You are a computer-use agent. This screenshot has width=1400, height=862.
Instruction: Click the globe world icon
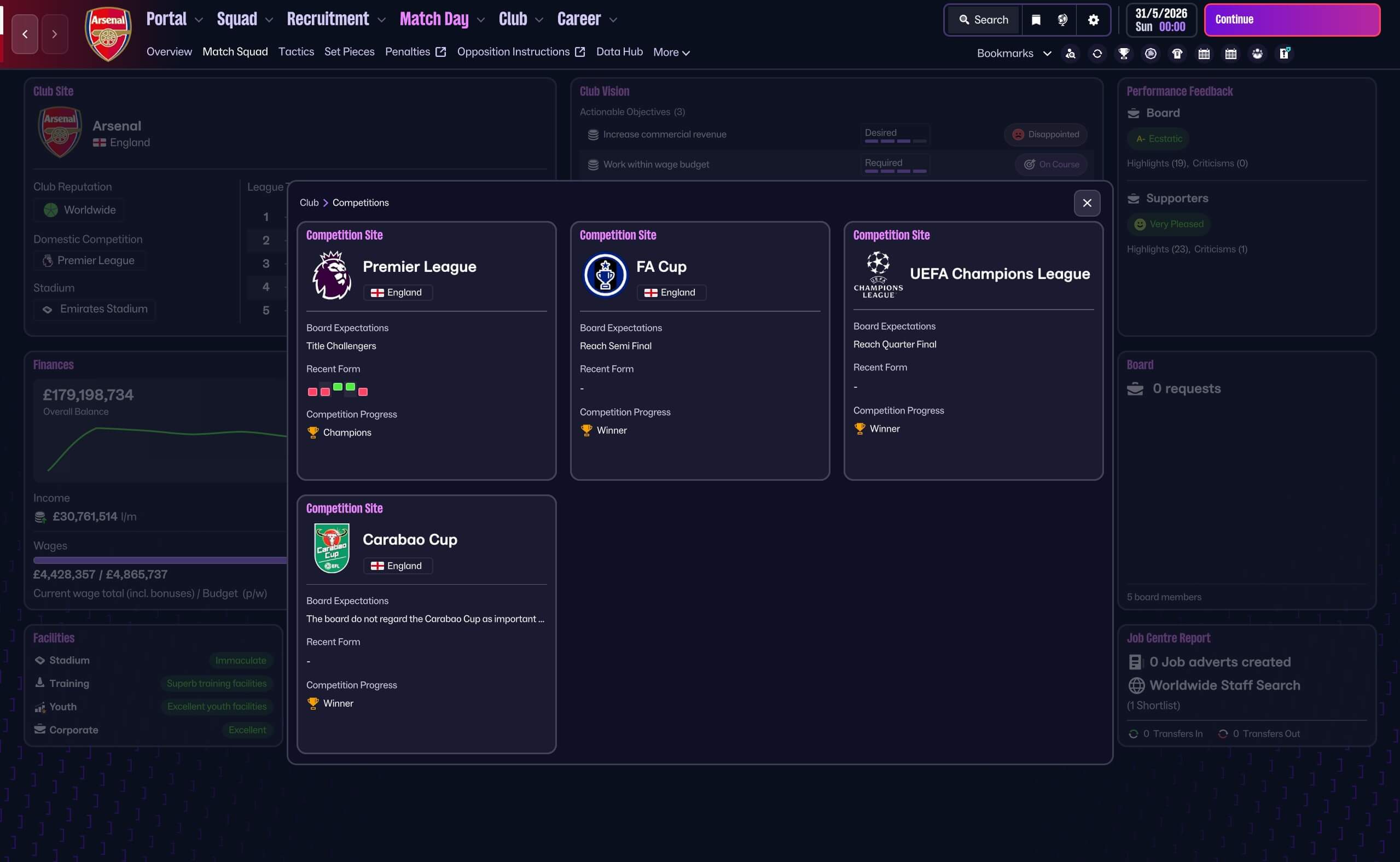1062,20
